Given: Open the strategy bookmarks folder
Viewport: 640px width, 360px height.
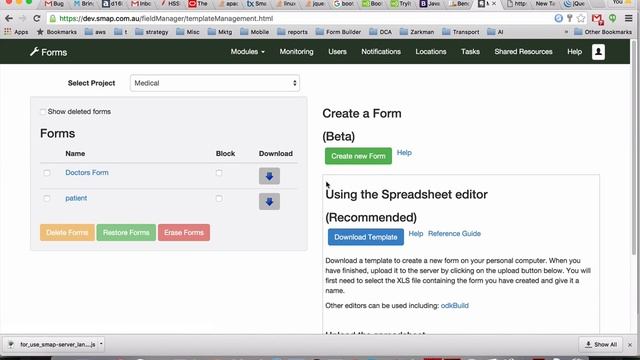Looking at the screenshot, I should click(x=152, y=32).
